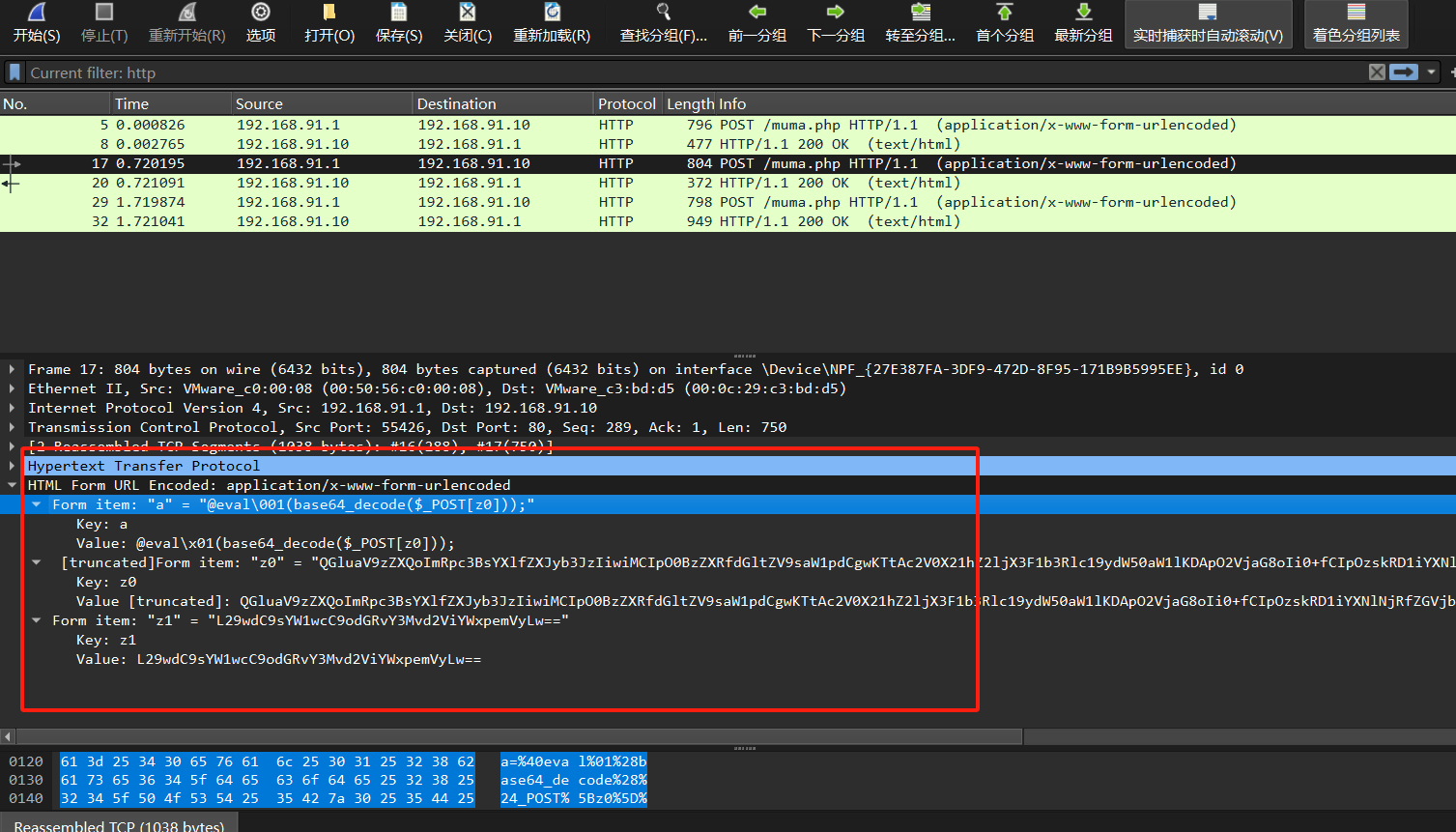Click the scroll-left arrow of details pane
Image resolution: width=1456 pixels, height=832 pixels.
coord(8,736)
